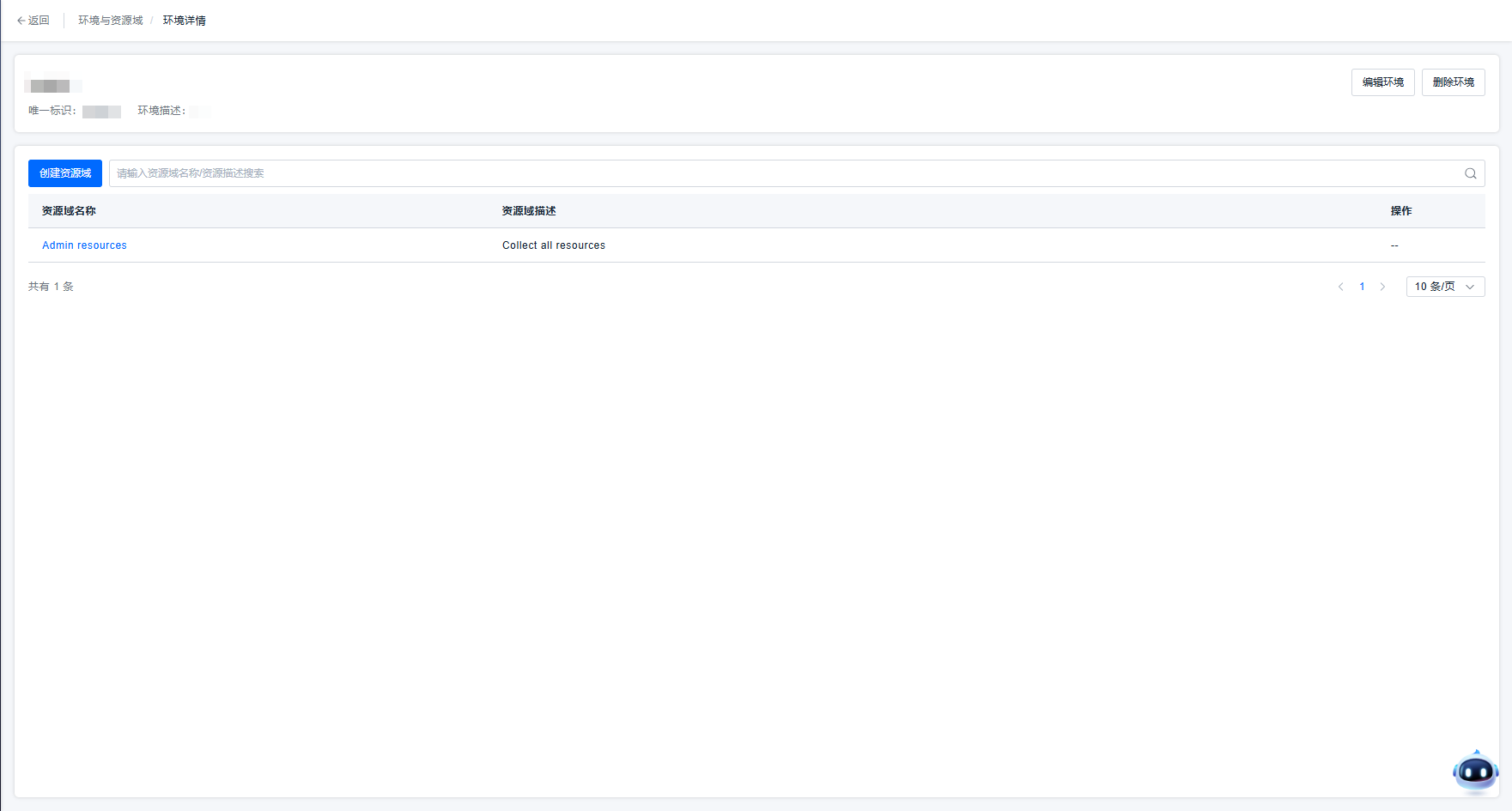The width and height of the screenshot is (1512, 811).
Task: Click the 资源域名称 column header
Action: point(69,211)
